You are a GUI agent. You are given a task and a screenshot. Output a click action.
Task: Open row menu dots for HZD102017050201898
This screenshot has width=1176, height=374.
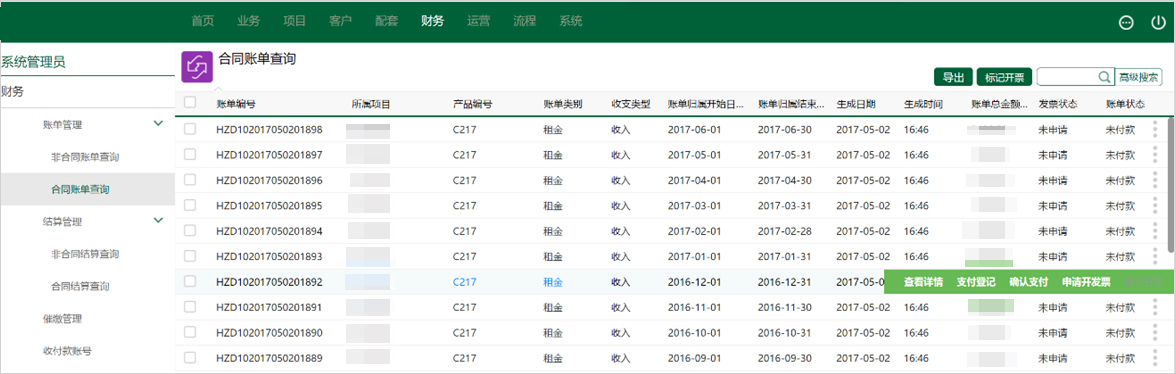pos(1155,129)
